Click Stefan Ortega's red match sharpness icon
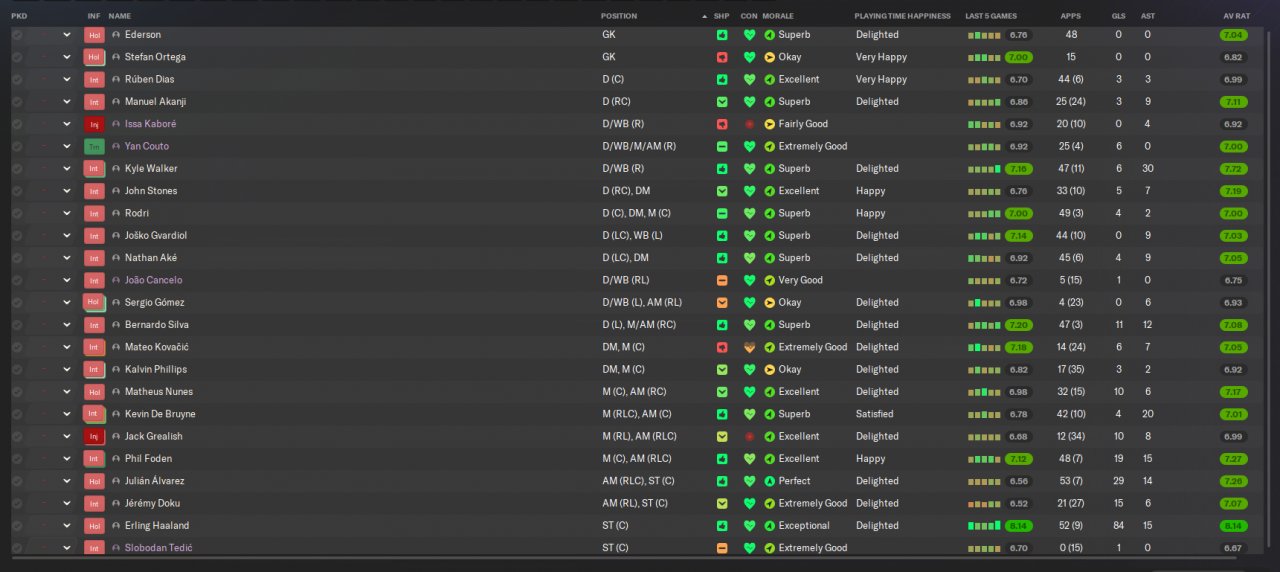 click(722, 57)
